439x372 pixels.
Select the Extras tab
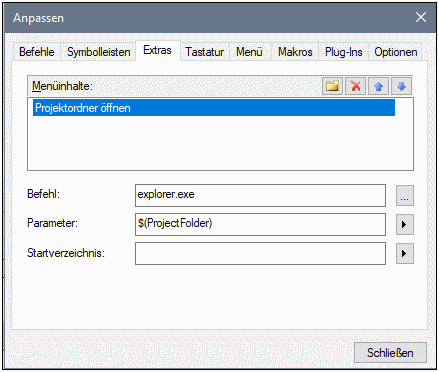[157, 50]
